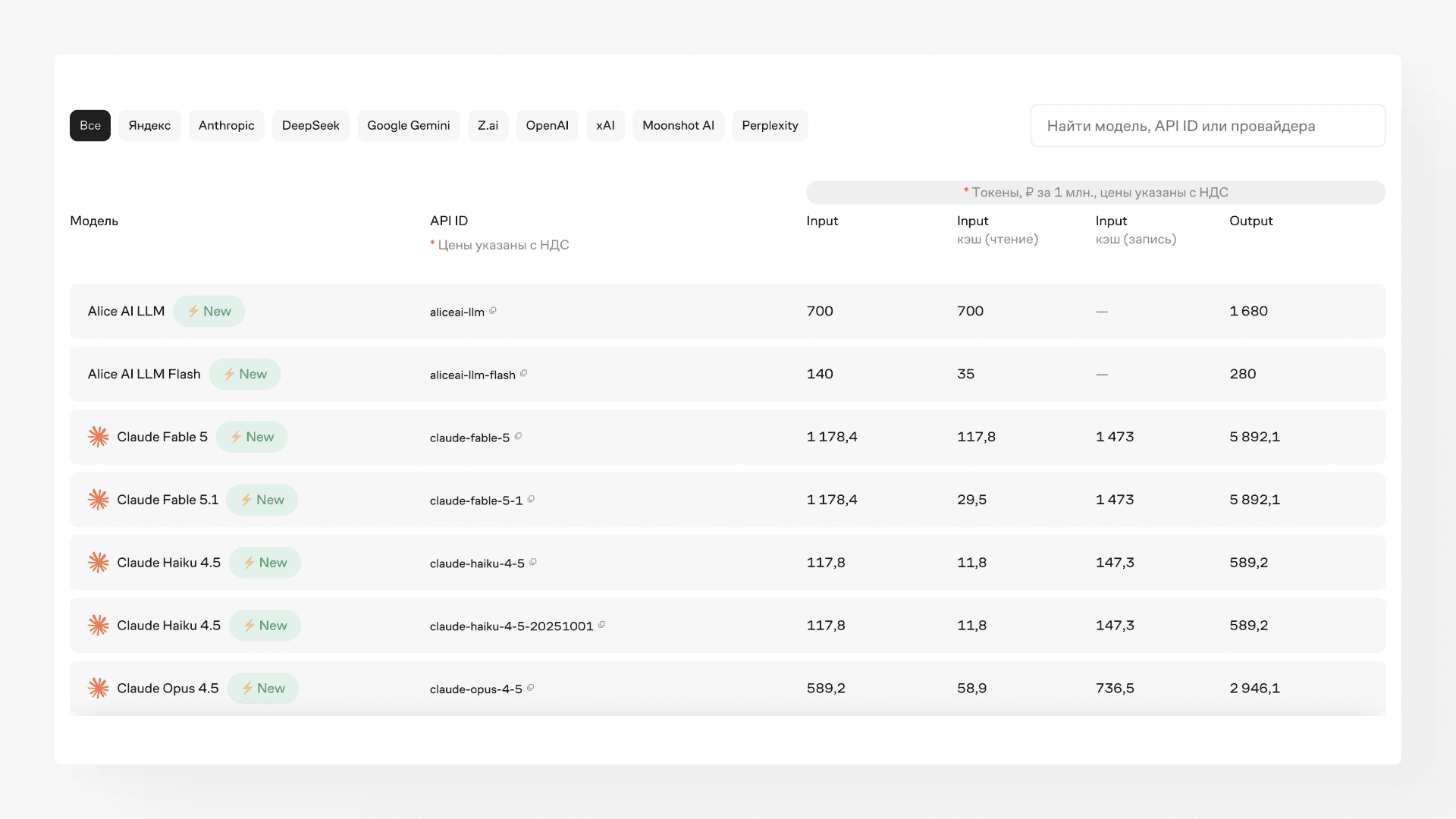Select the model name 'Alice AI LLM Flash'
The image size is (1456, 819).
click(x=144, y=374)
